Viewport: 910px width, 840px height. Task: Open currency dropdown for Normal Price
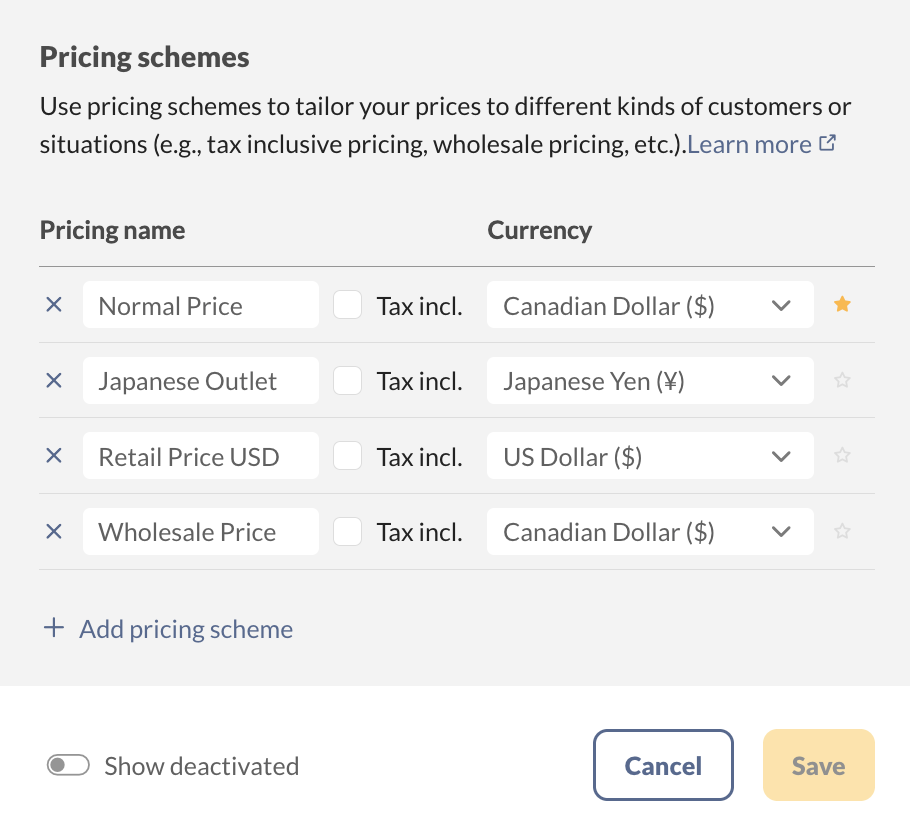(650, 305)
